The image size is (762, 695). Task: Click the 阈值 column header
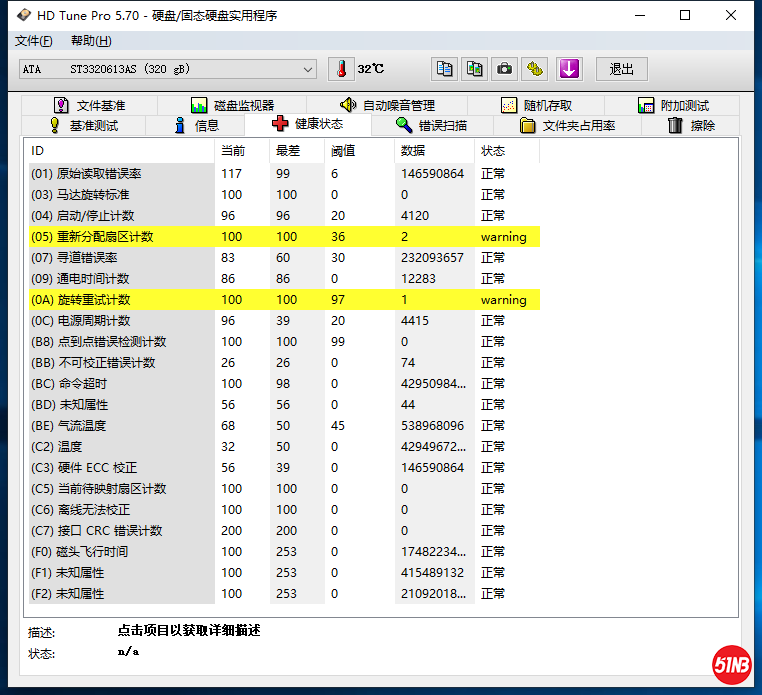[343, 151]
